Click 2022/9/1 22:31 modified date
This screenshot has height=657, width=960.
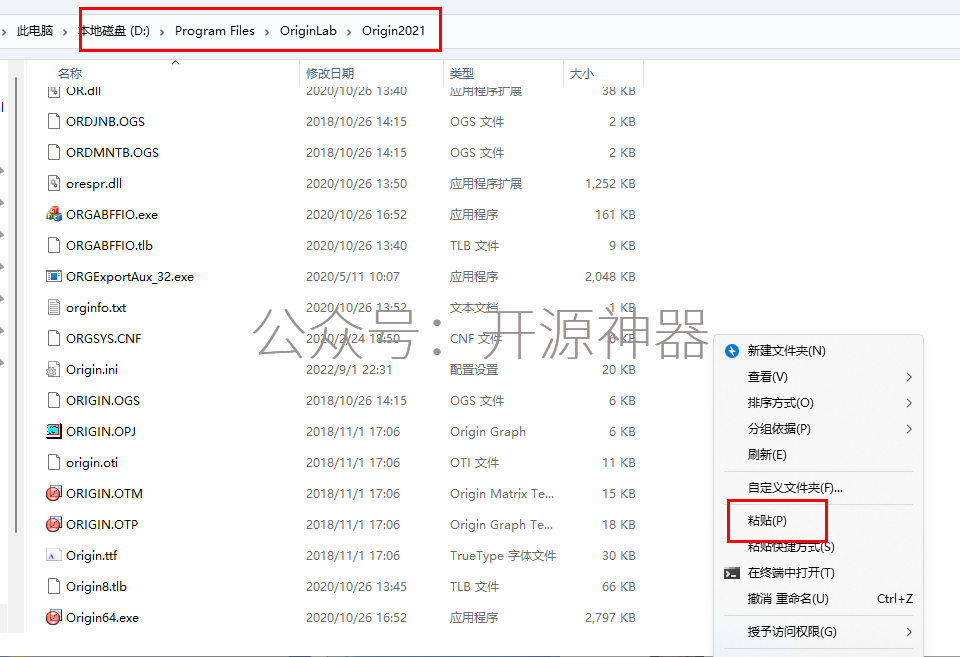[x=349, y=369]
